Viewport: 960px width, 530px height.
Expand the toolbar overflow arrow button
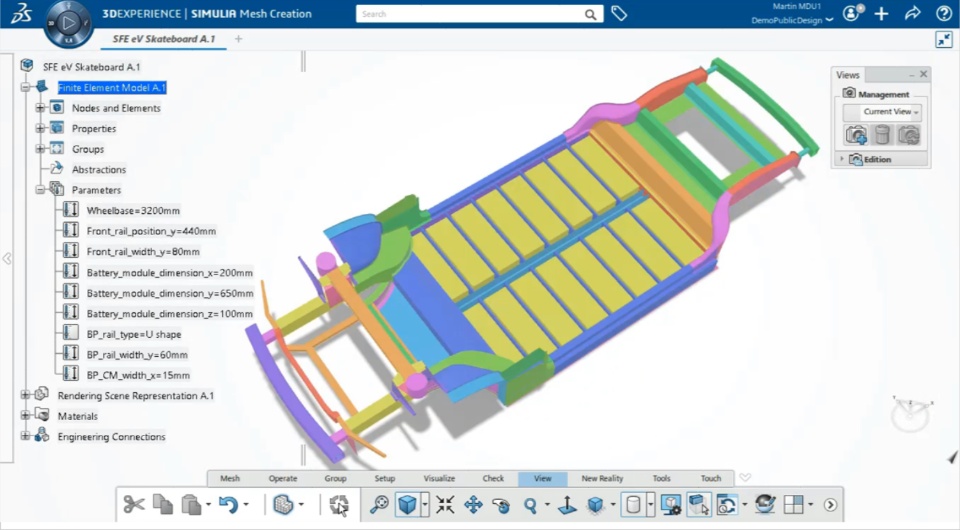(x=830, y=505)
